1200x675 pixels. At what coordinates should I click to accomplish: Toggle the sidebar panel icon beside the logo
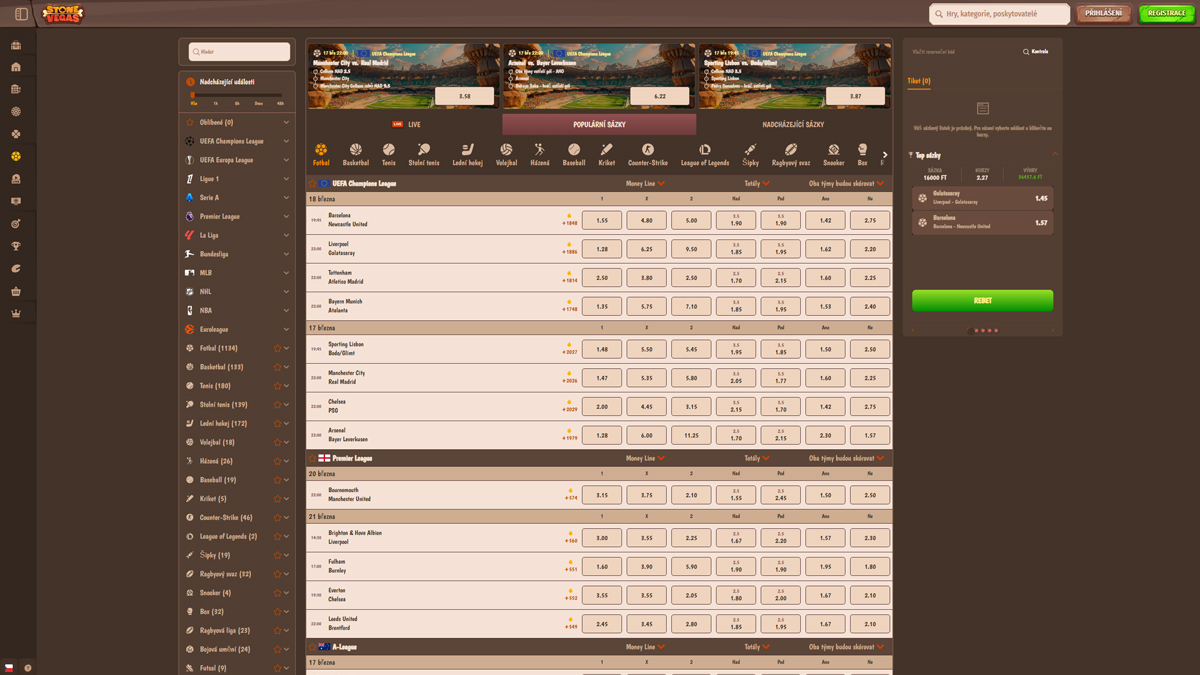pos(21,14)
